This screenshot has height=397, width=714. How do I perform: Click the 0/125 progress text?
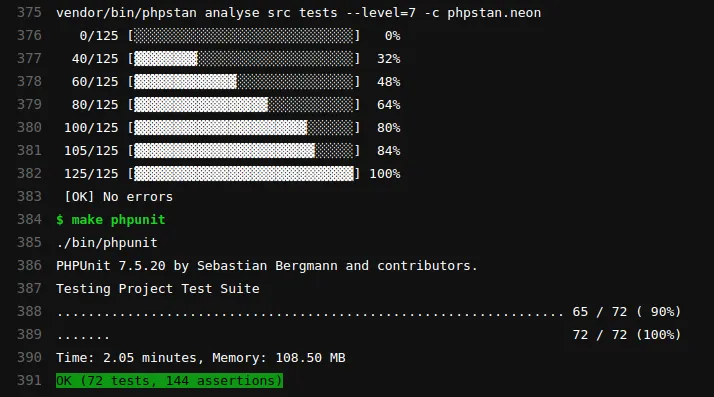(x=99, y=36)
